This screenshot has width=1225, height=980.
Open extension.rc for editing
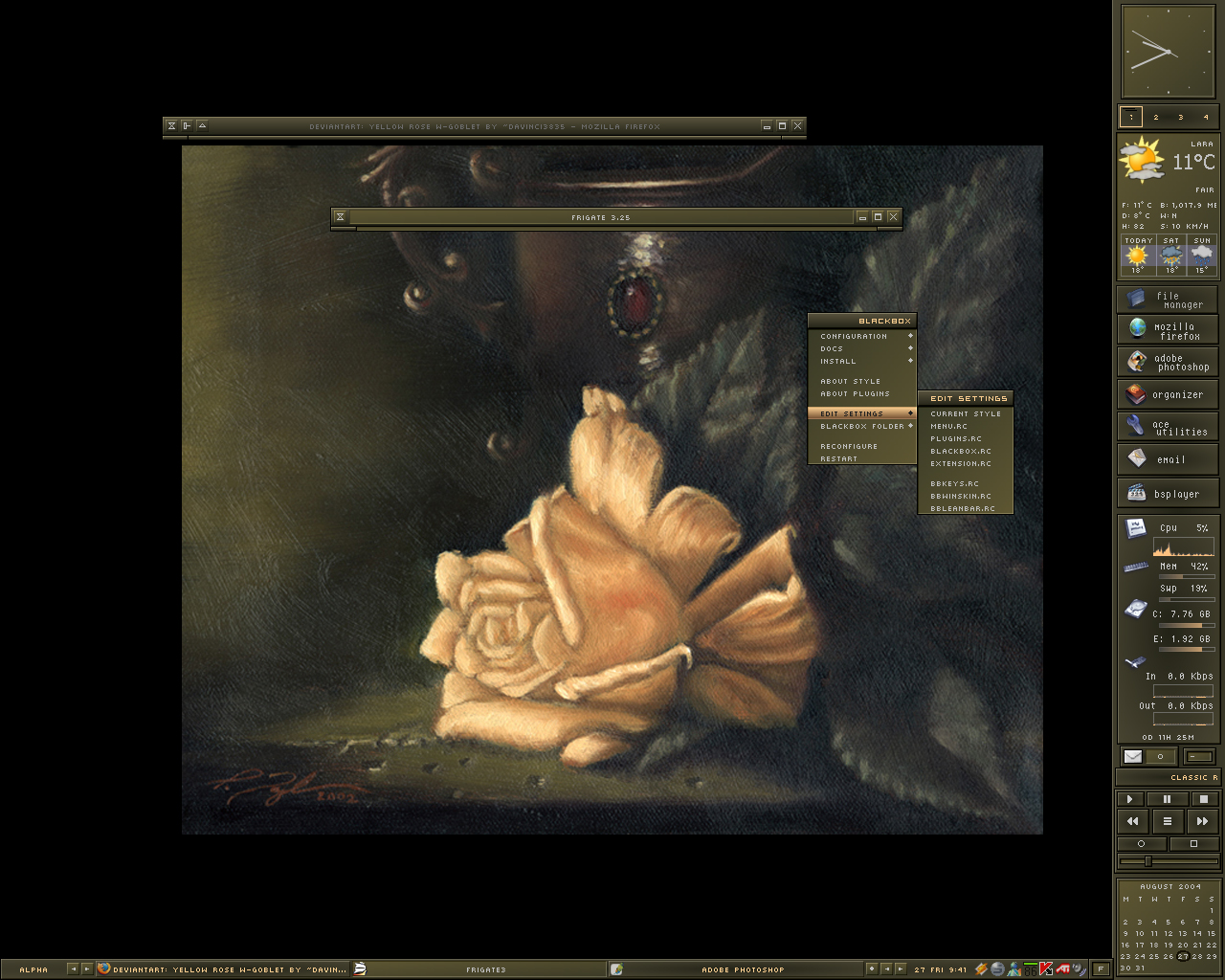966,463
